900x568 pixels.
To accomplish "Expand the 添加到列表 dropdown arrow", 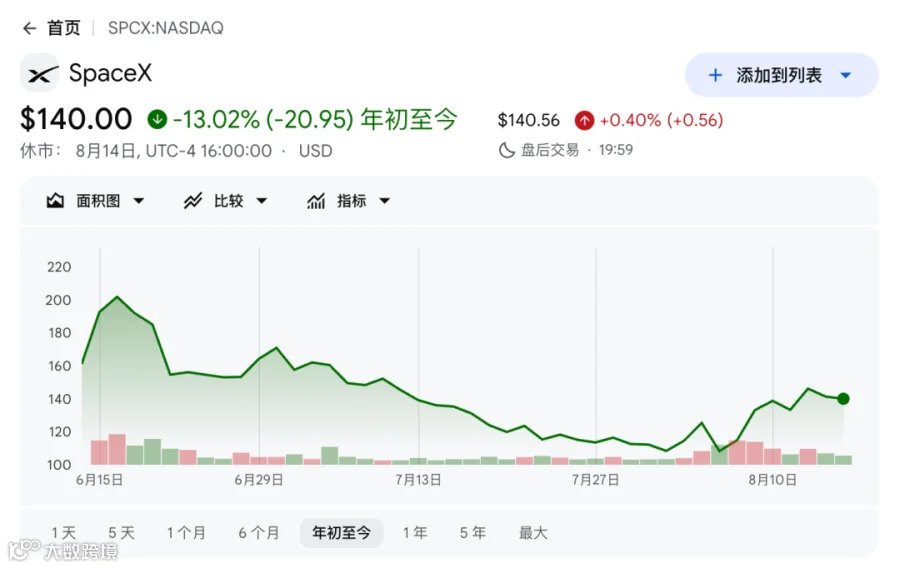I will 845,75.
